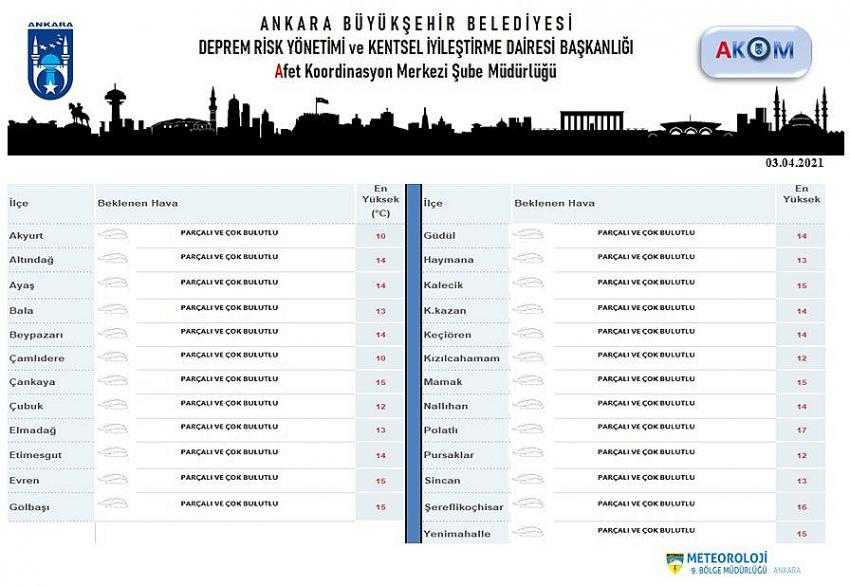
Task: Click Polatlı's temperature value 17
Action: (801, 431)
